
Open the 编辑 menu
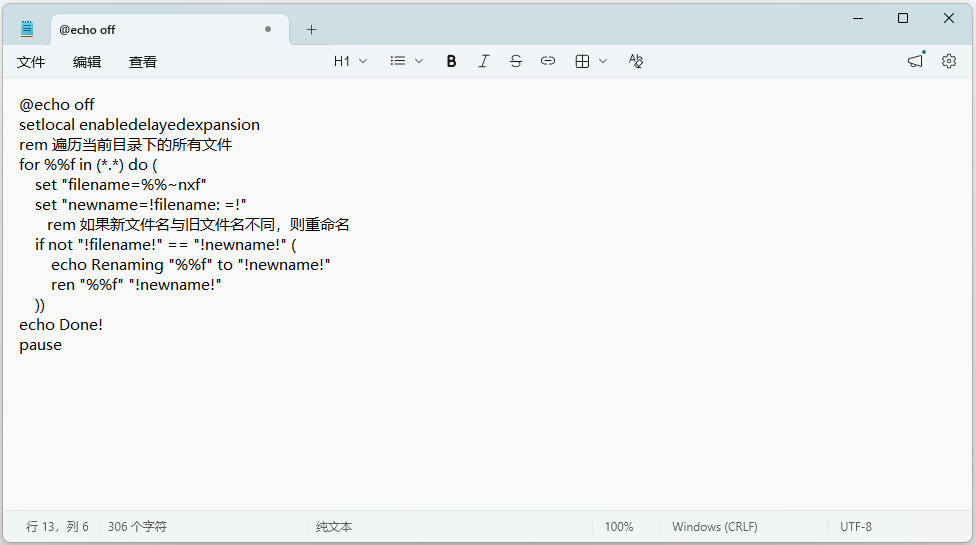(87, 62)
